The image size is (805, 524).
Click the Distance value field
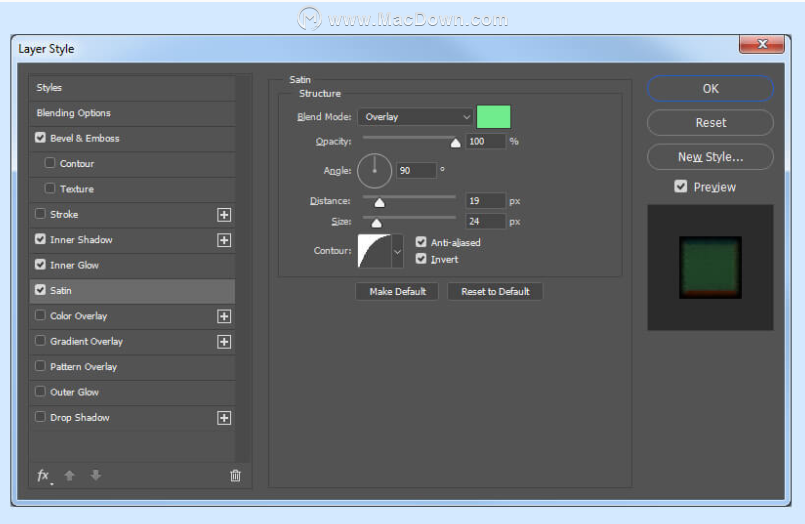485,201
